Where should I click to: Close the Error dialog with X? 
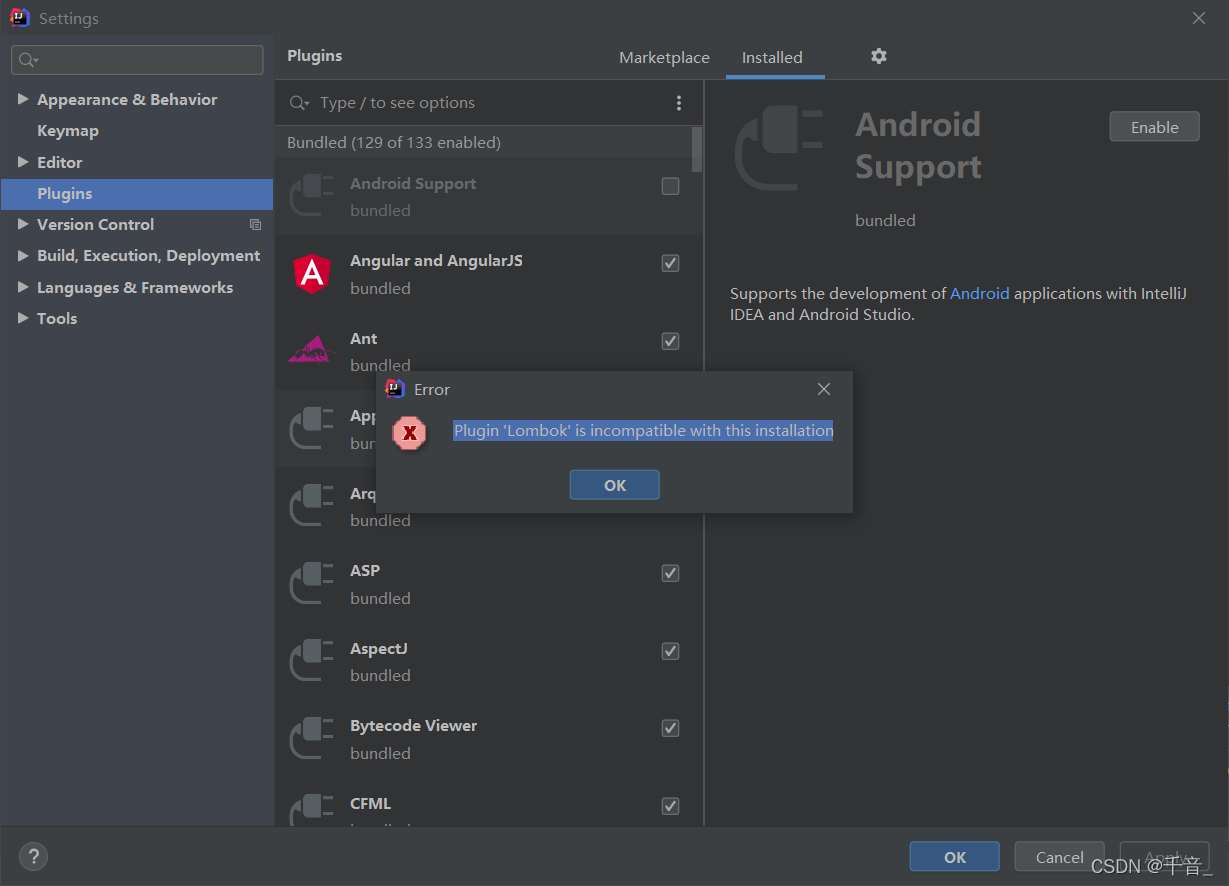pyautogui.click(x=824, y=389)
